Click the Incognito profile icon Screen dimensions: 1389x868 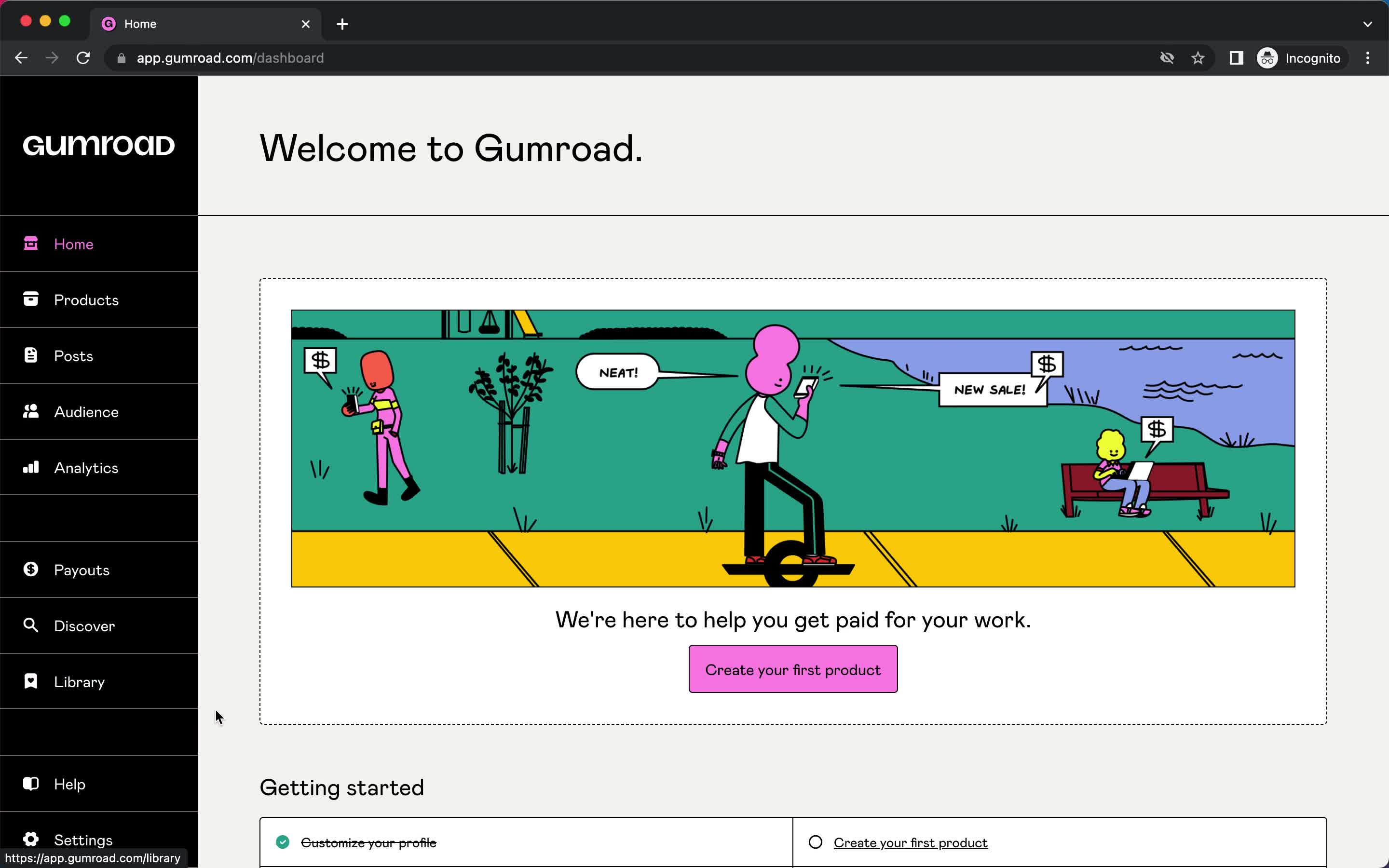point(1267,58)
